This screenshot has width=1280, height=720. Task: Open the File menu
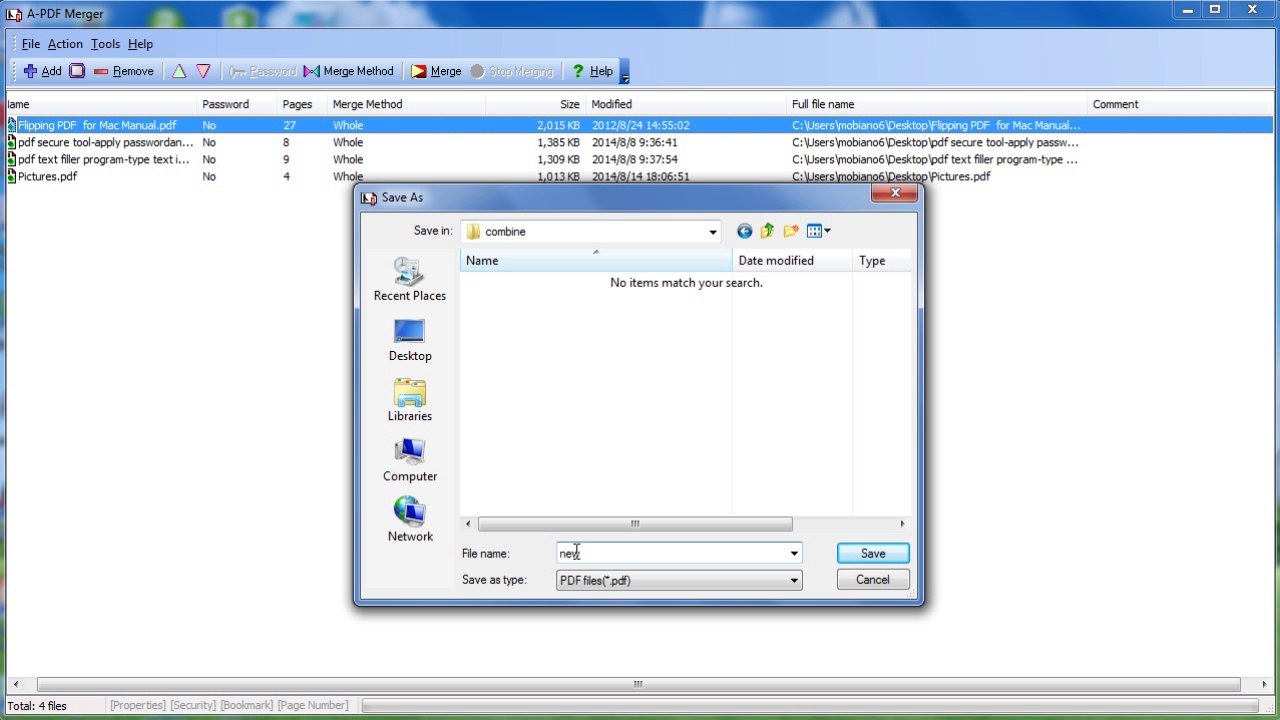click(x=31, y=44)
